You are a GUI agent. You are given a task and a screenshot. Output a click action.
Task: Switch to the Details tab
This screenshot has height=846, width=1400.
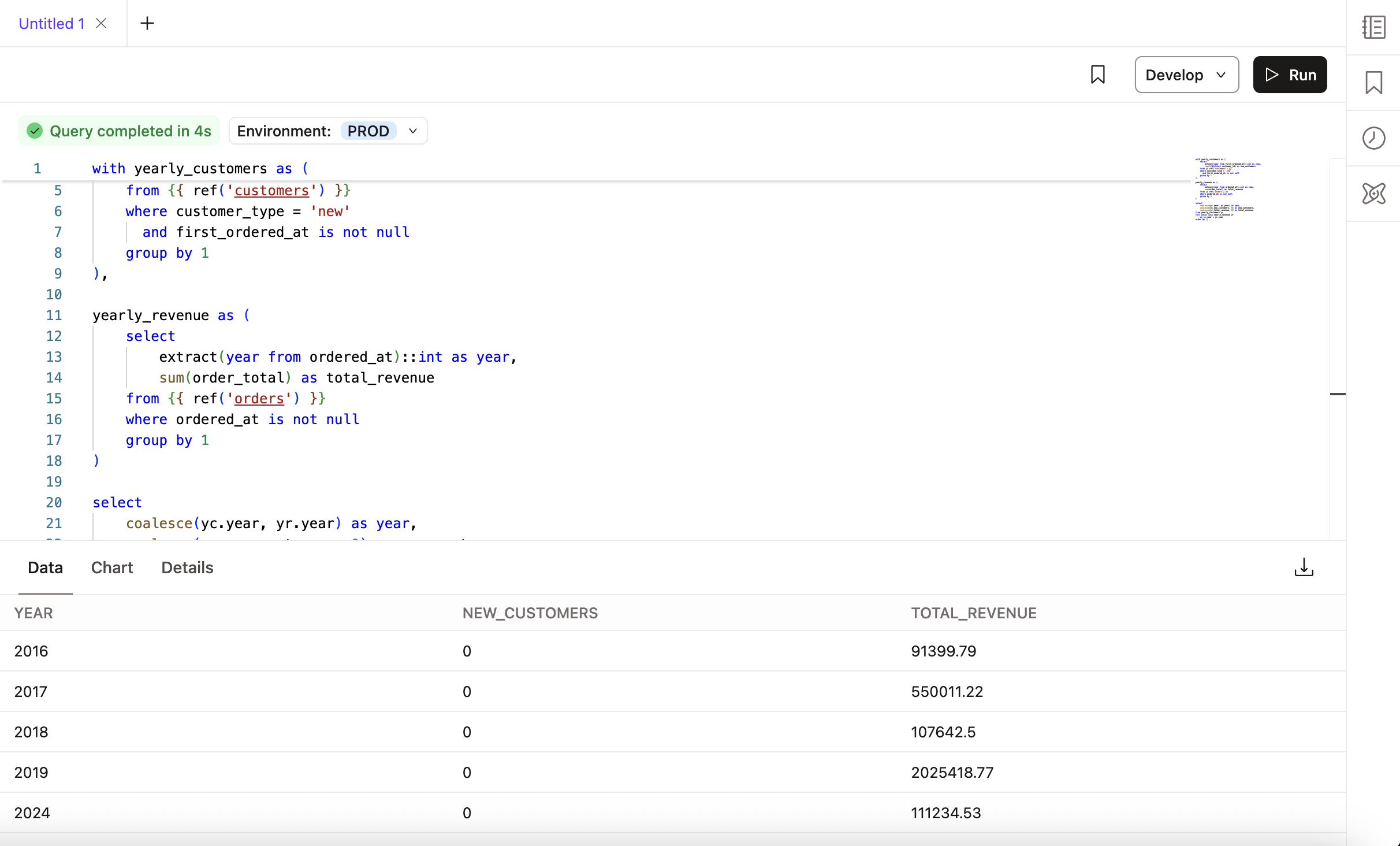pyautogui.click(x=187, y=567)
